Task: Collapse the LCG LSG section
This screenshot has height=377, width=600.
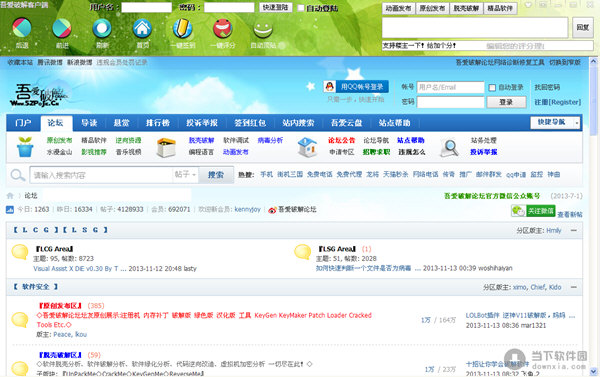Action: tap(574, 230)
